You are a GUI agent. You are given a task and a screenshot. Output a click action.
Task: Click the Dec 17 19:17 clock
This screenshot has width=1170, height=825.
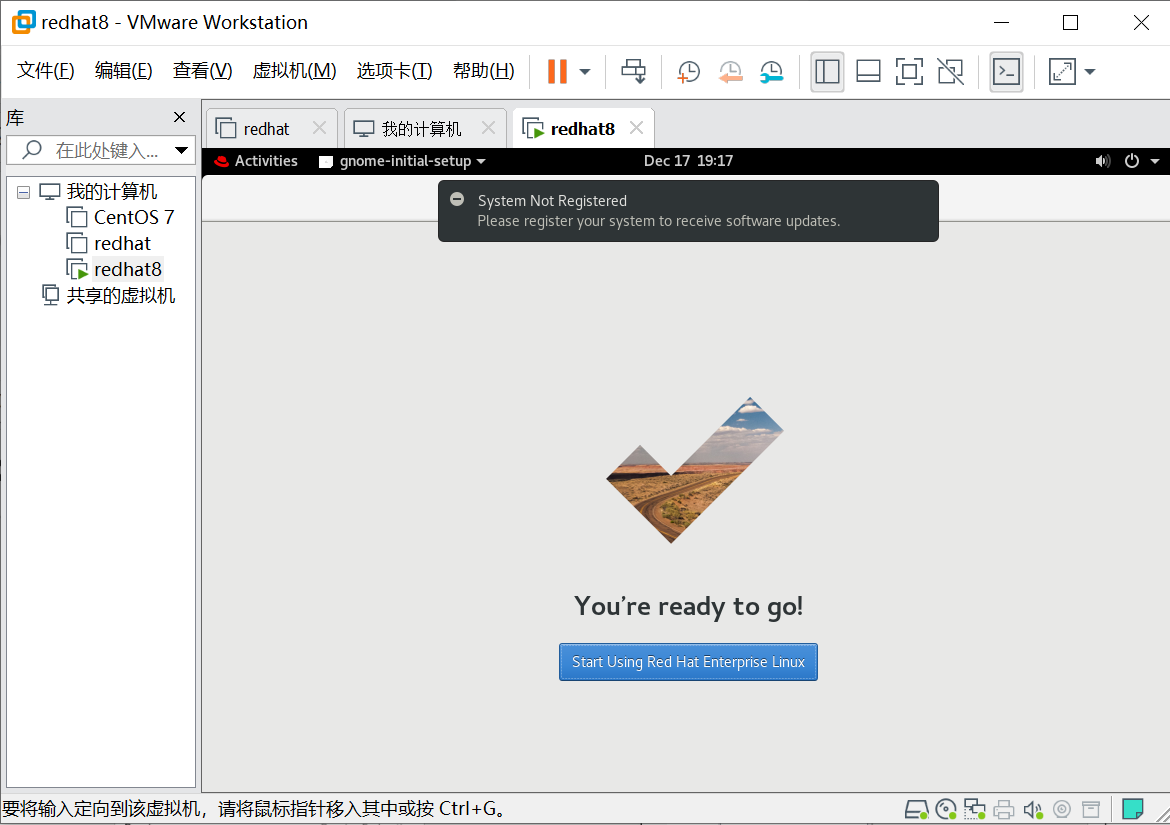pyautogui.click(x=688, y=161)
